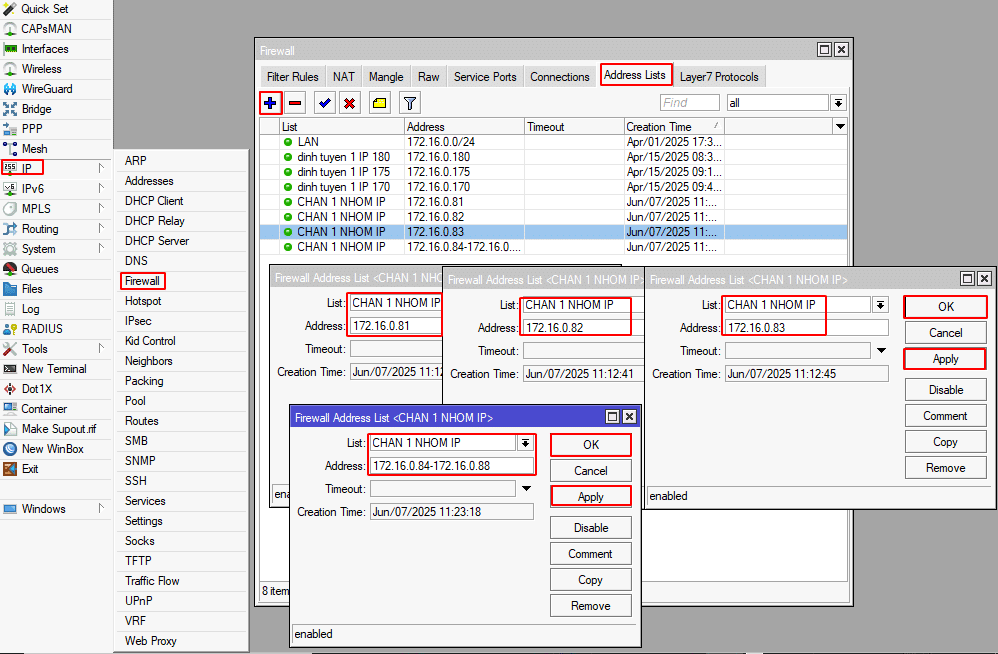Switch to the NAT tab
998x654 pixels.
click(x=344, y=77)
